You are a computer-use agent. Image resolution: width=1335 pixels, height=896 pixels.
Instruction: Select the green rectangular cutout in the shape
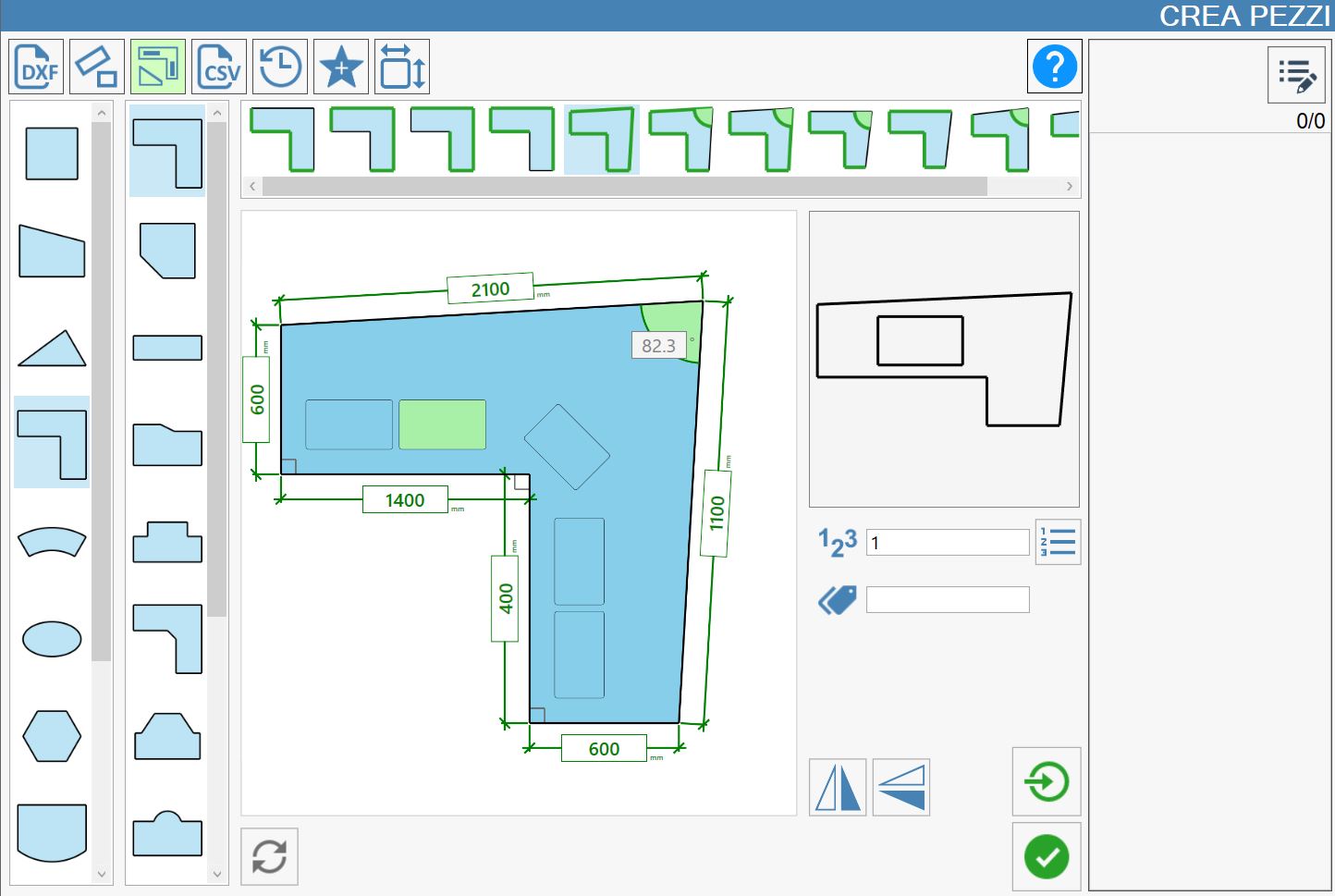pos(442,424)
